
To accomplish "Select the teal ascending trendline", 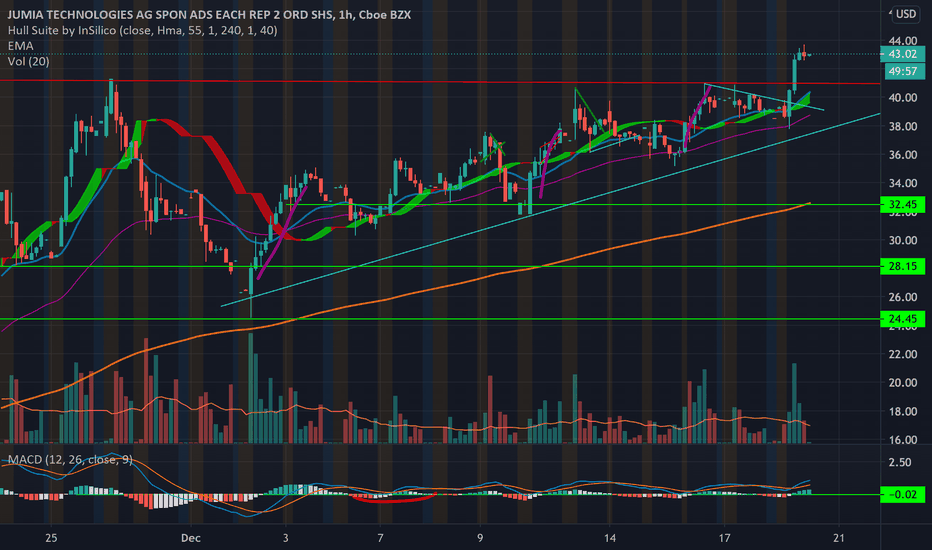I will tap(550, 210).
